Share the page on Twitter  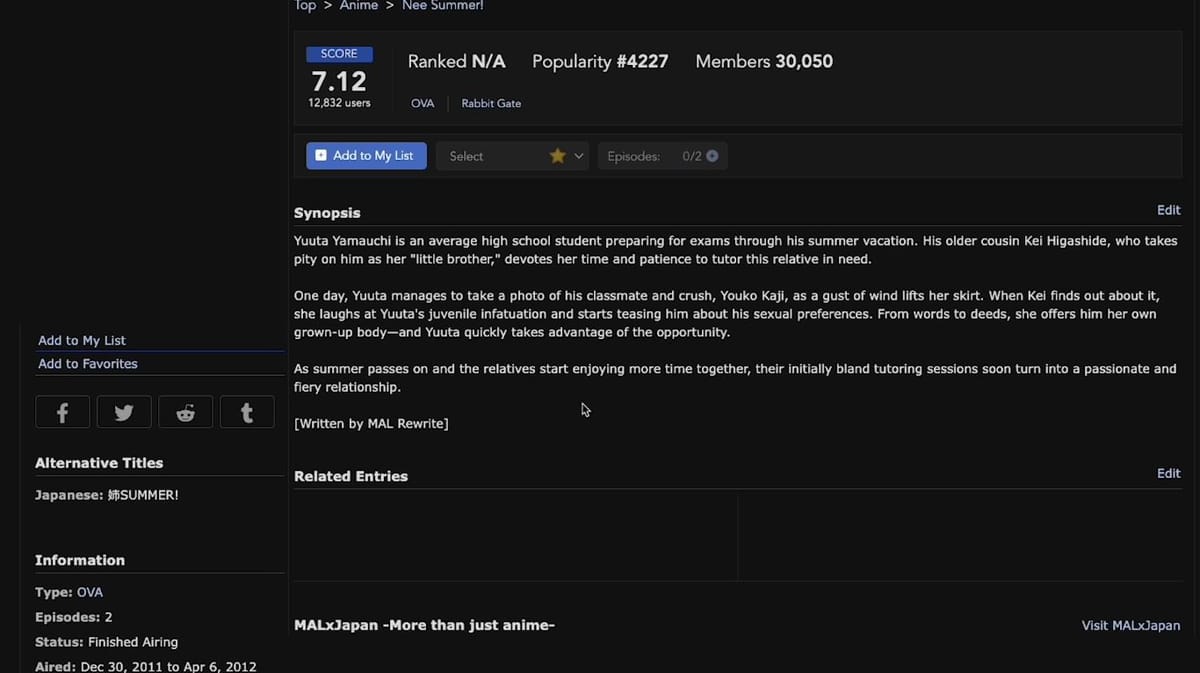point(124,413)
